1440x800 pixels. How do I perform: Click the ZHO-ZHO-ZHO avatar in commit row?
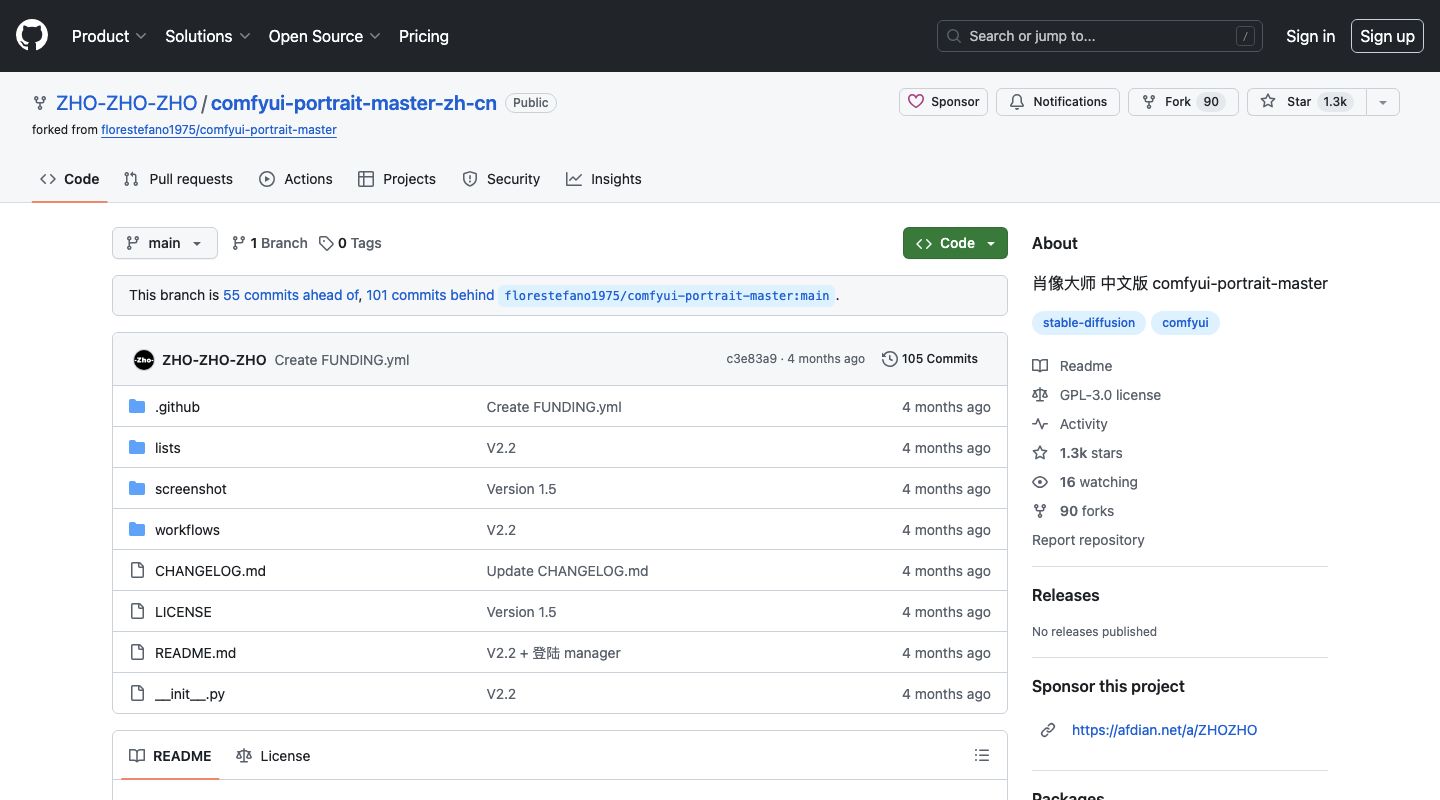[x=144, y=360]
